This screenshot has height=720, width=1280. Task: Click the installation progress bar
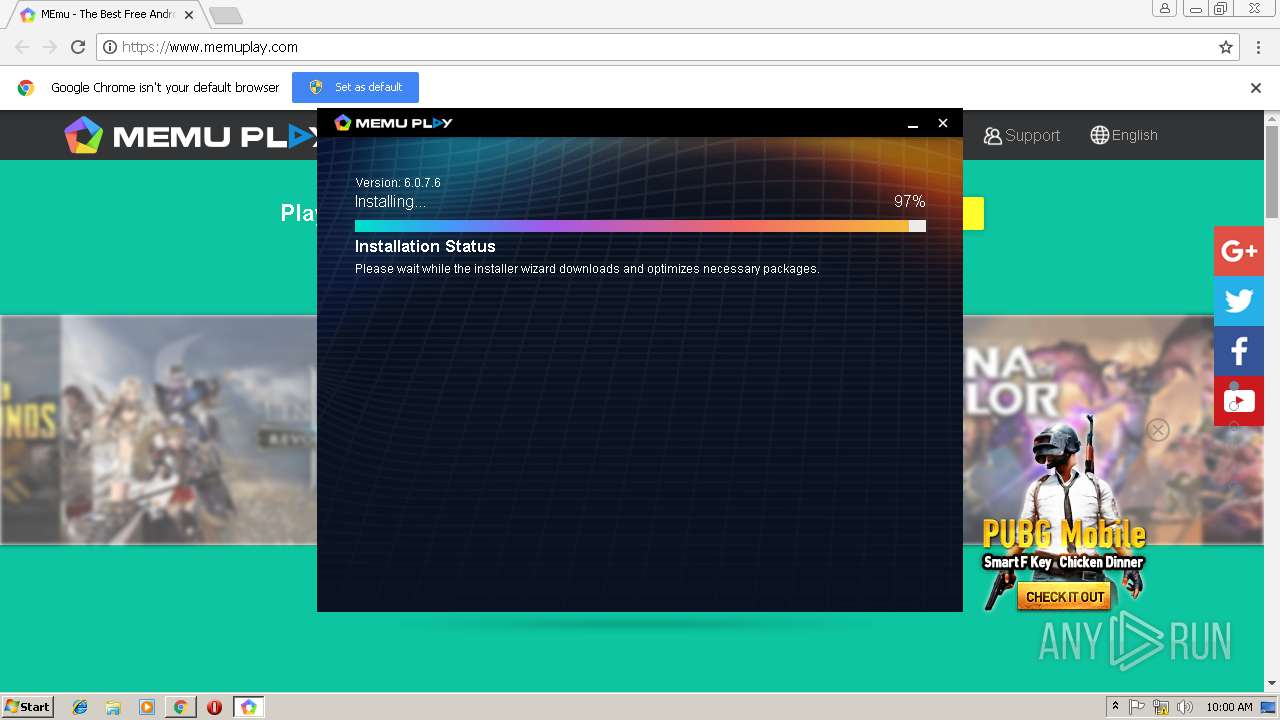640,226
